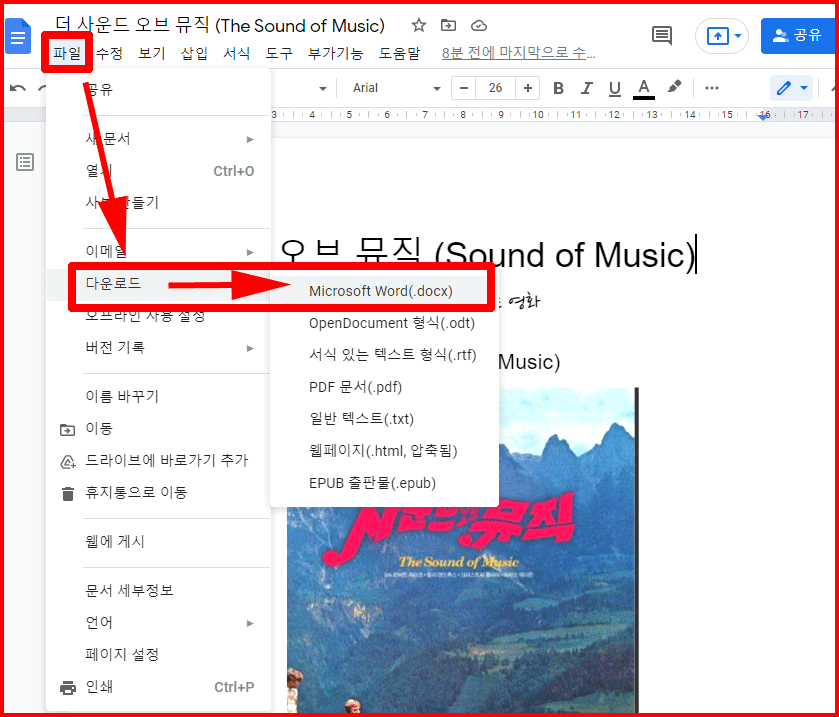
Task: Open the 파일 menu
Action: click(x=67, y=53)
